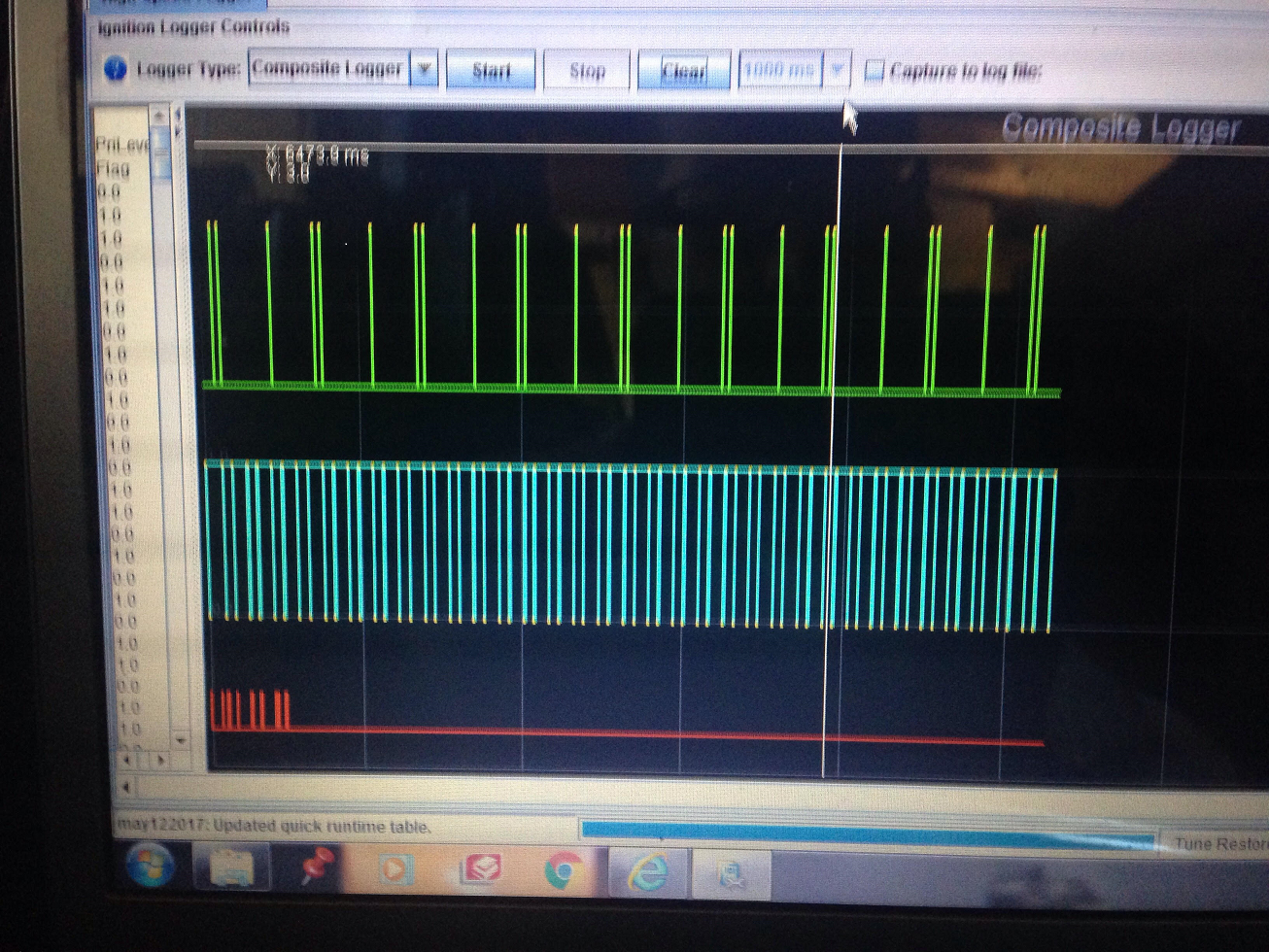Click the red pushpin taskbar icon
The image size is (1269, 952).
(x=314, y=867)
